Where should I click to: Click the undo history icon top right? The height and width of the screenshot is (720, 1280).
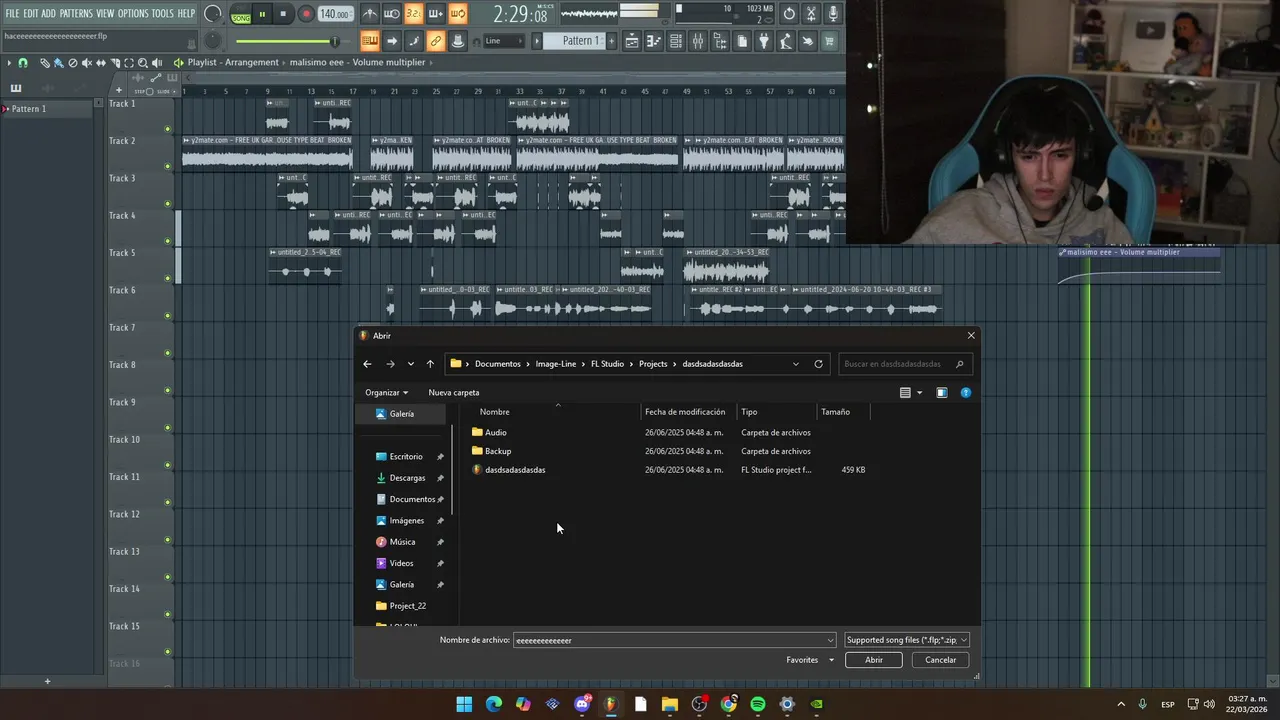pos(789,14)
